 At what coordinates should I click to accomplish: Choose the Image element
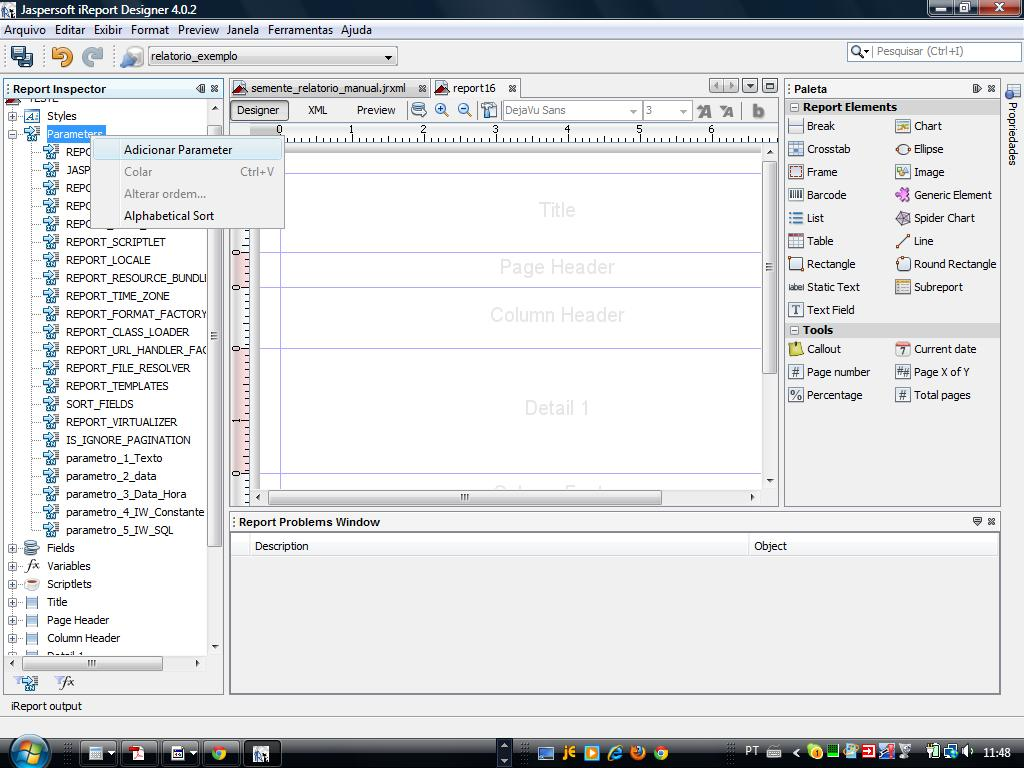coord(920,172)
